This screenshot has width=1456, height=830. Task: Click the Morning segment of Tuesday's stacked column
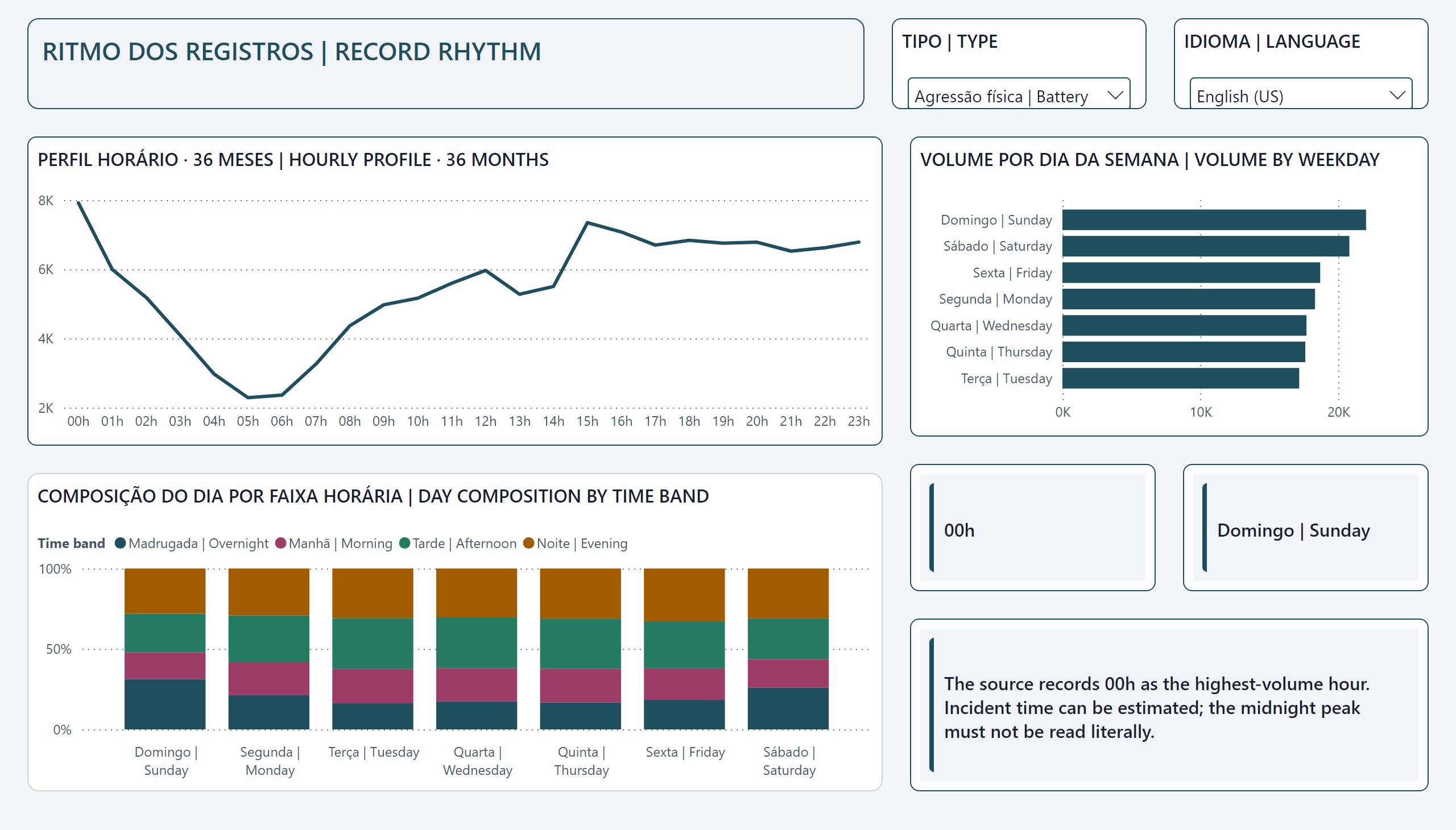pyautogui.click(x=373, y=686)
